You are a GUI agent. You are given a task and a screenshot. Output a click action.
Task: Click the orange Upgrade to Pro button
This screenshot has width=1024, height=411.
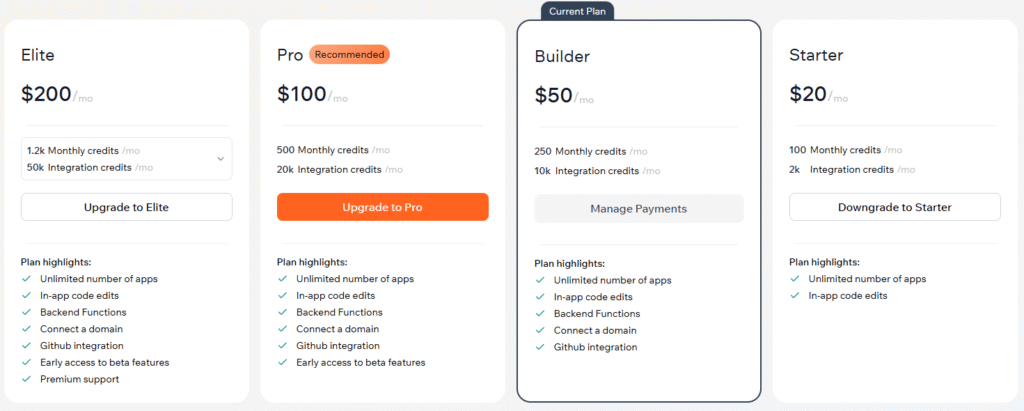(382, 207)
